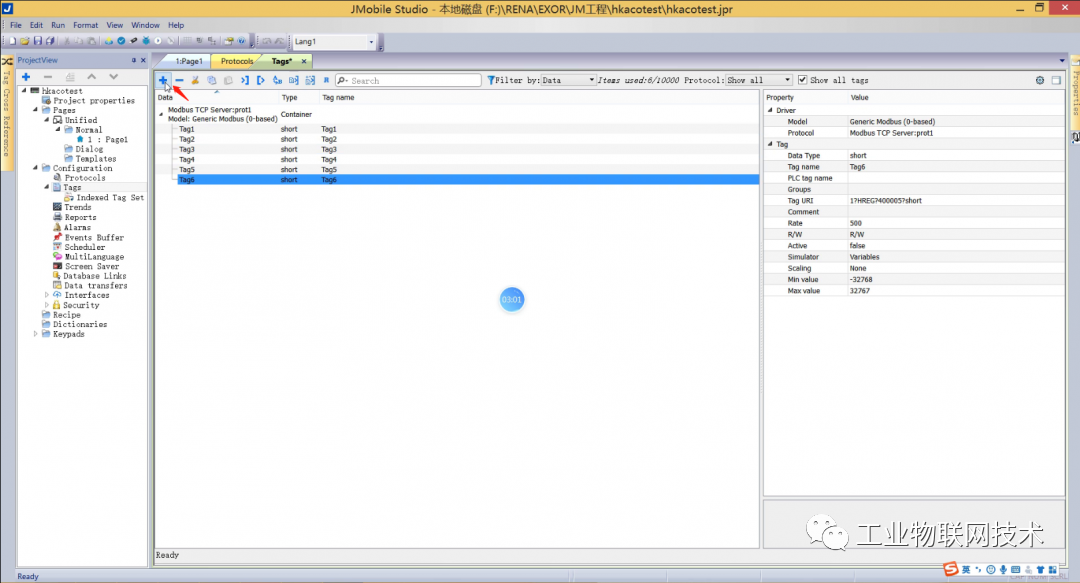Switch to the Protocols tab
This screenshot has width=1080, height=583.
tap(236, 60)
